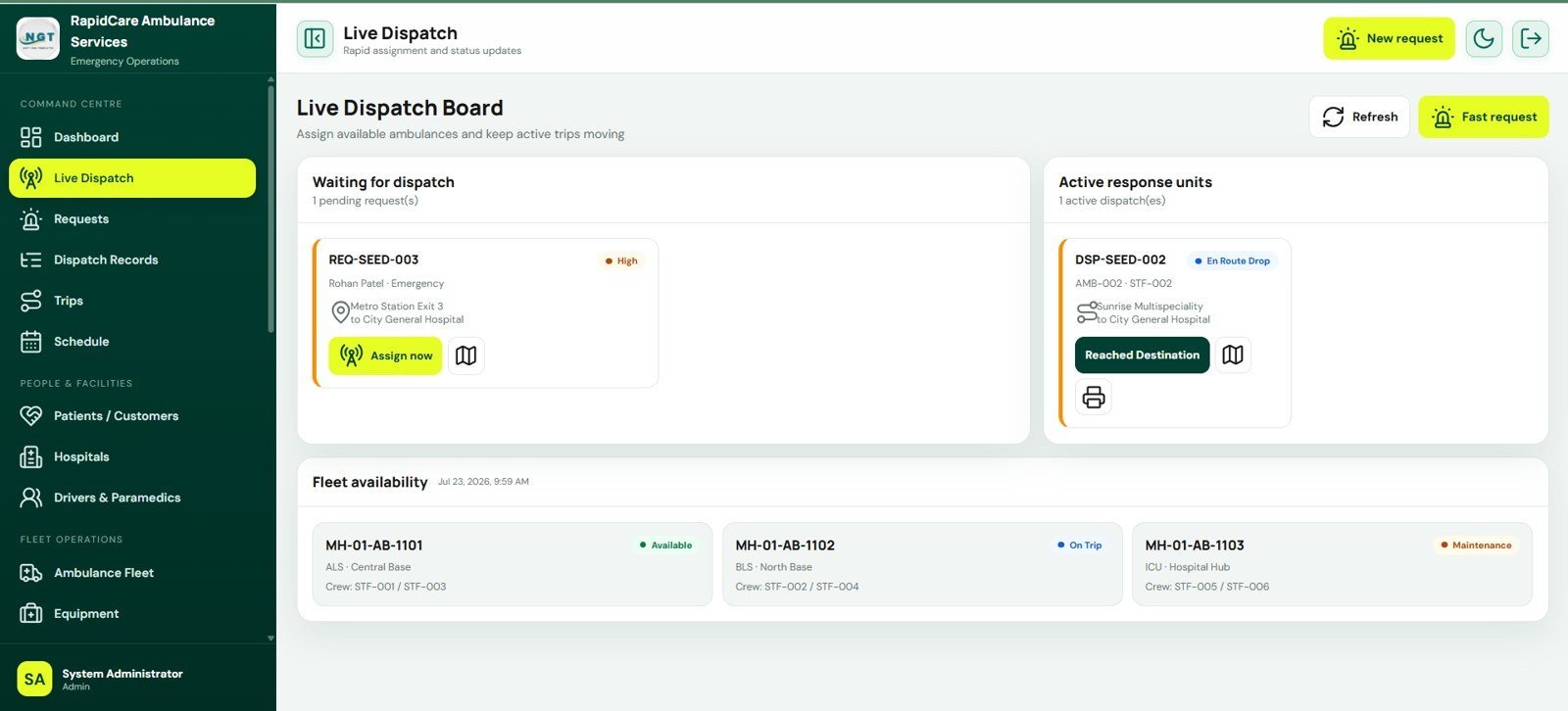The image size is (1568, 711).
Task: Click the High priority badge
Action: coord(621,261)
